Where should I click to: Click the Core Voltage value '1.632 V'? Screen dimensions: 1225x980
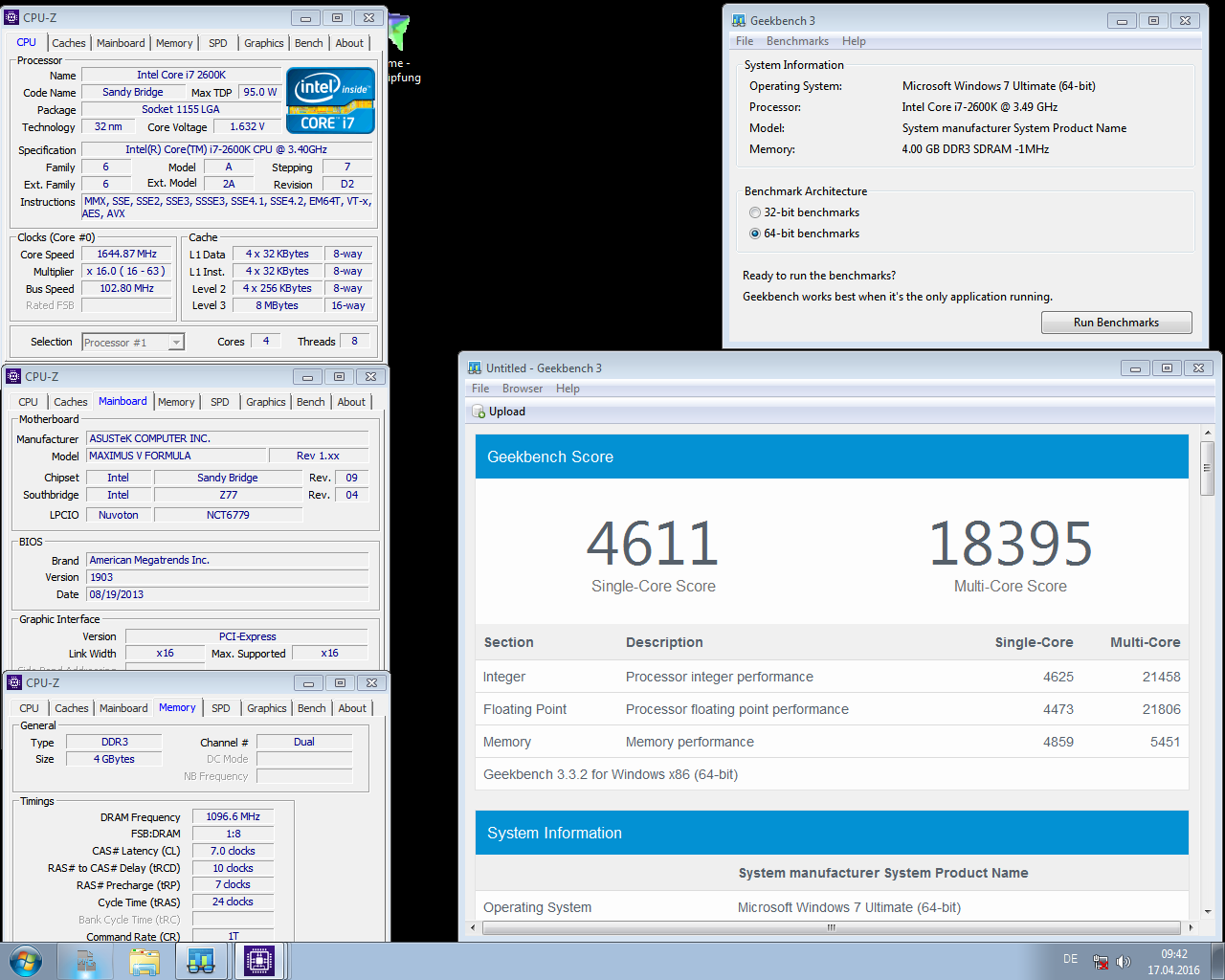click(x=247, y=127)
